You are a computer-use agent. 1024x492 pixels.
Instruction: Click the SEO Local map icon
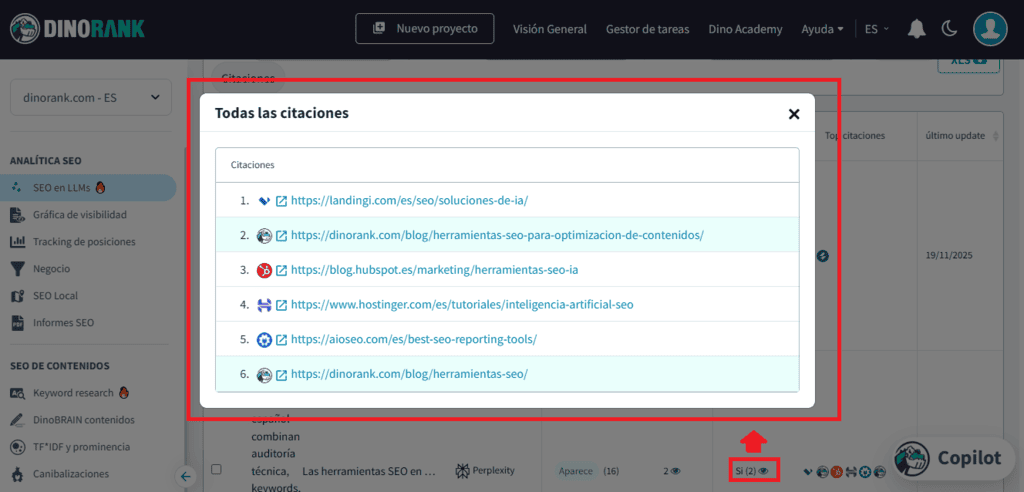tap(17, 296)
